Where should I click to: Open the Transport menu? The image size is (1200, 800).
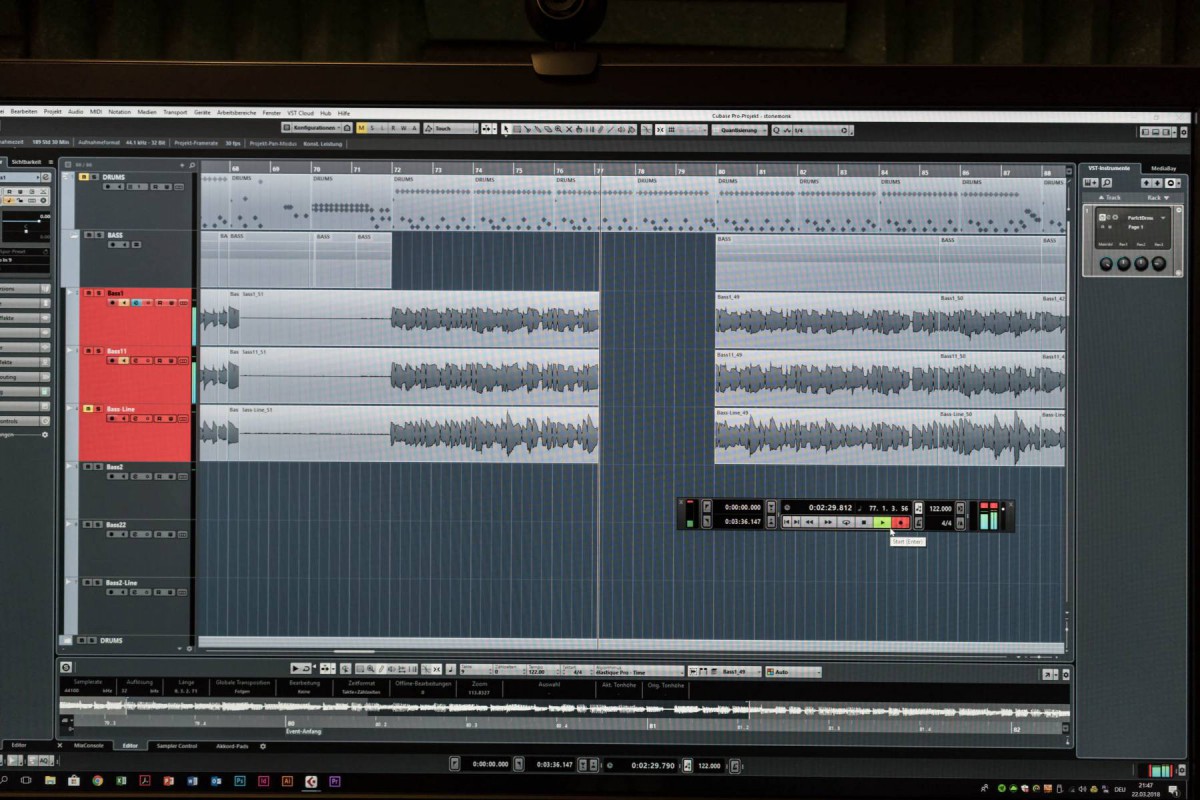click(x=175, y=112)
